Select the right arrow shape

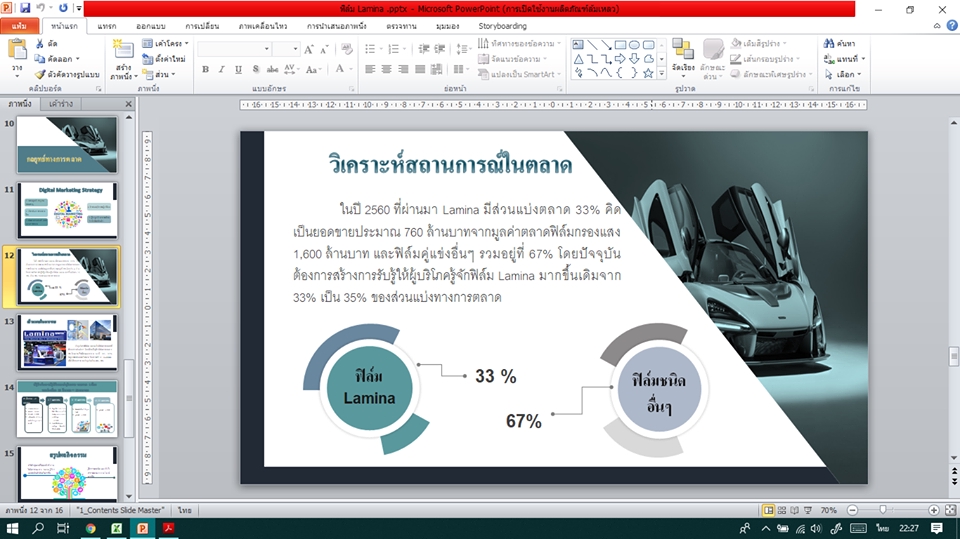tap(620, 59)
